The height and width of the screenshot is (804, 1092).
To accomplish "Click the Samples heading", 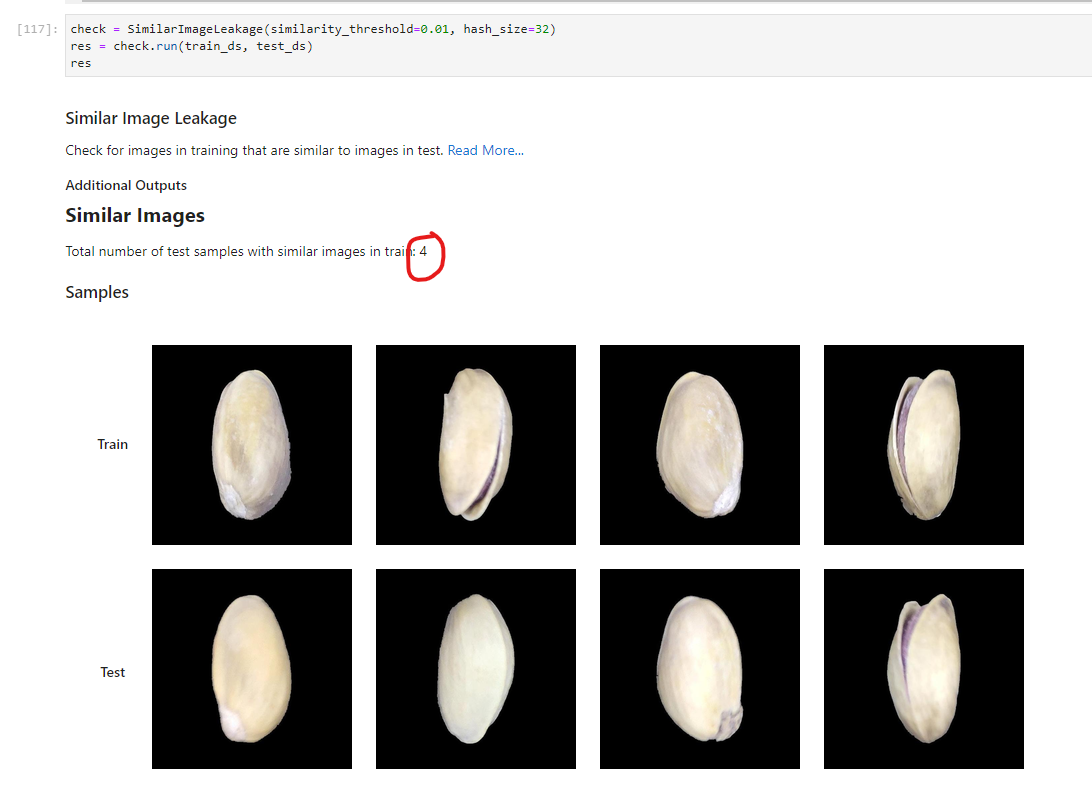I will tap(97, 292).
